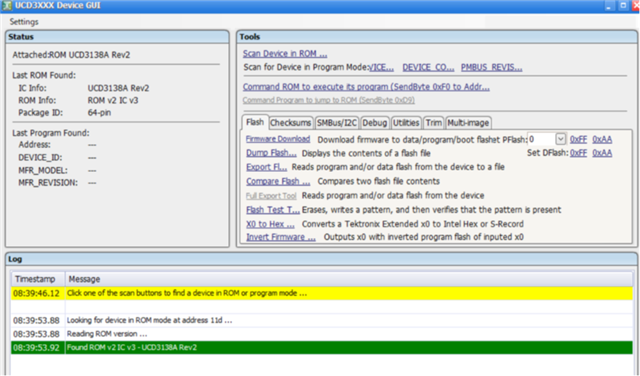
Task: Click the X0 to Hex ... link
Action: pyautogui.click(x=270, y=224)
